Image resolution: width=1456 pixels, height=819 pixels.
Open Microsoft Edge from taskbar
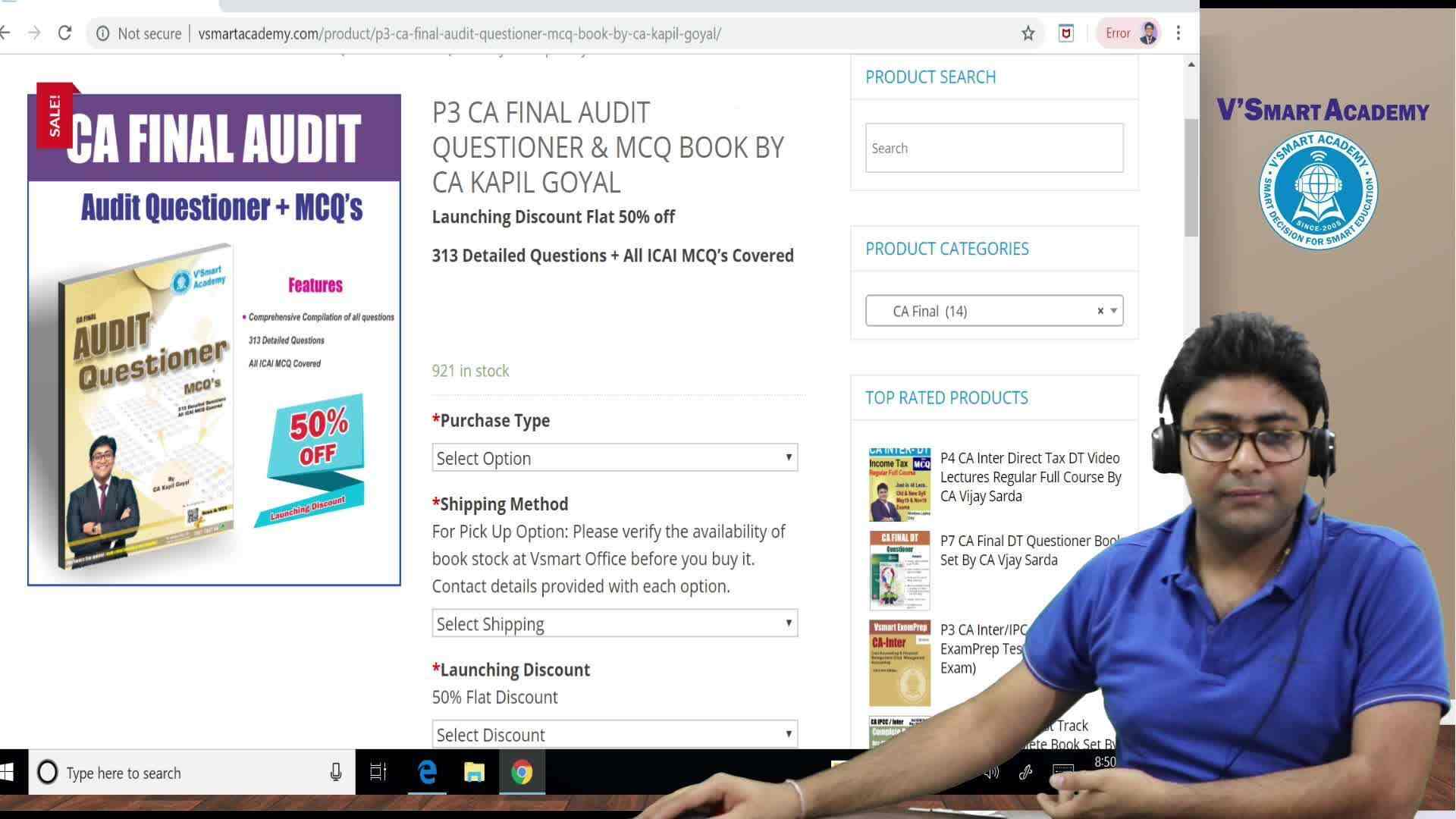(x=428, y=772)
